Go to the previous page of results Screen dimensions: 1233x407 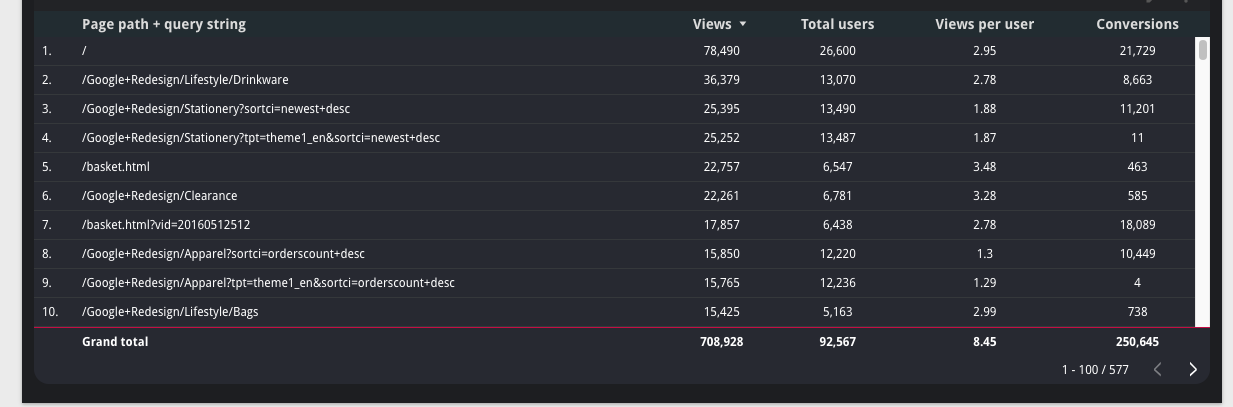tap(1157, 369)
